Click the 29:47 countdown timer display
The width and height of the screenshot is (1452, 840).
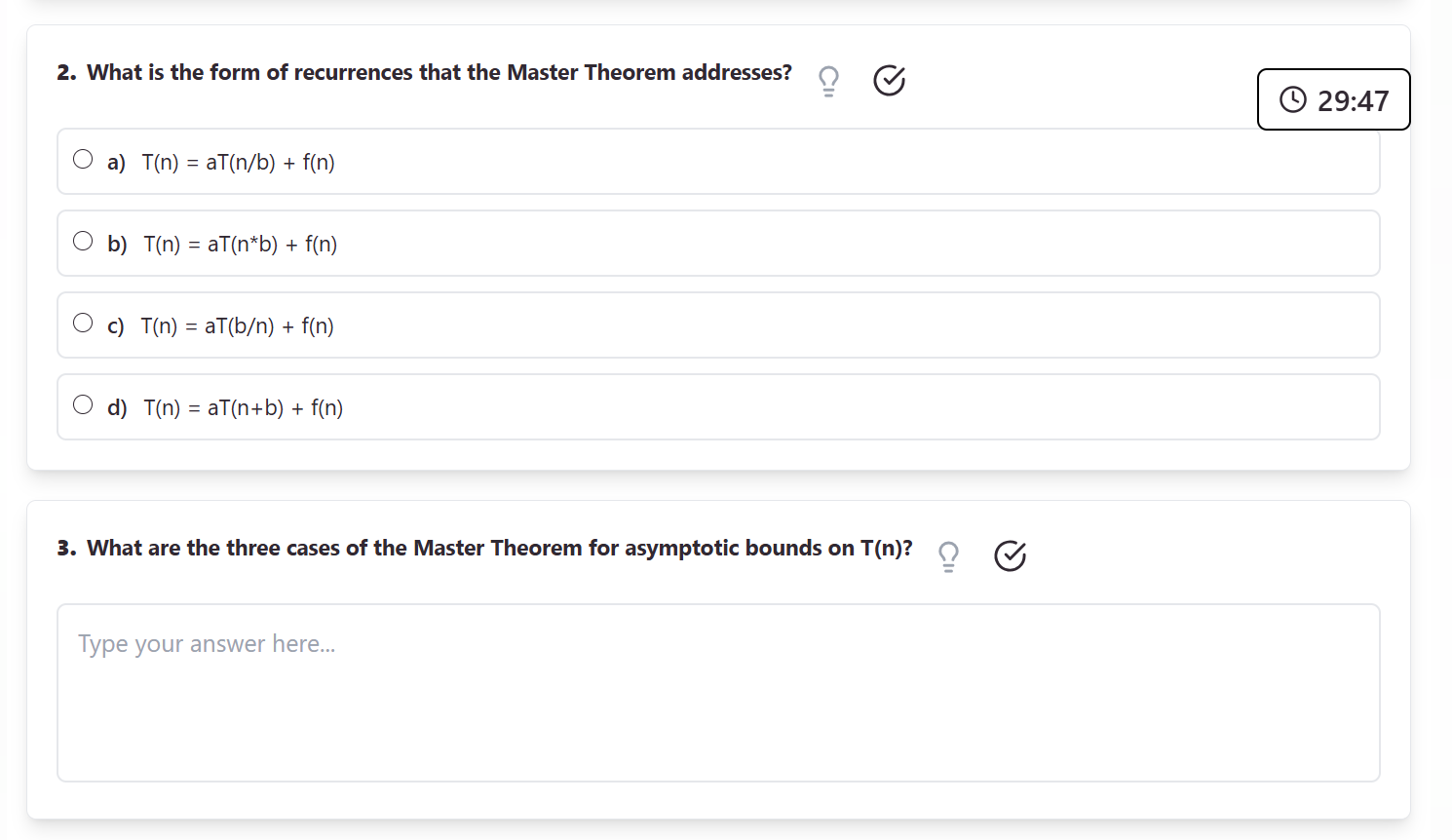(x=1354, y=99)
